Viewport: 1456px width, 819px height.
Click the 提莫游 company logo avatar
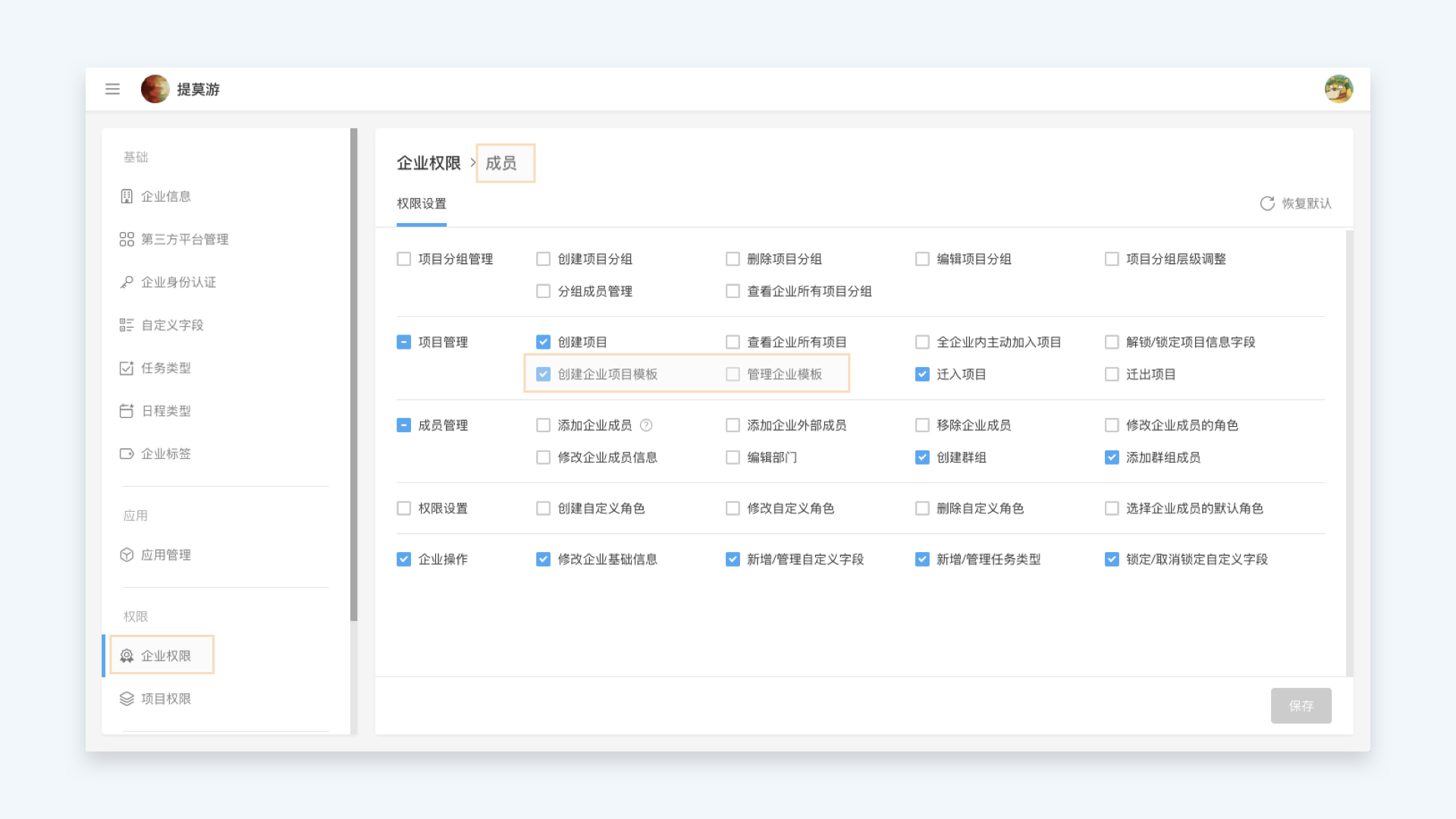[x=155, y=89]
